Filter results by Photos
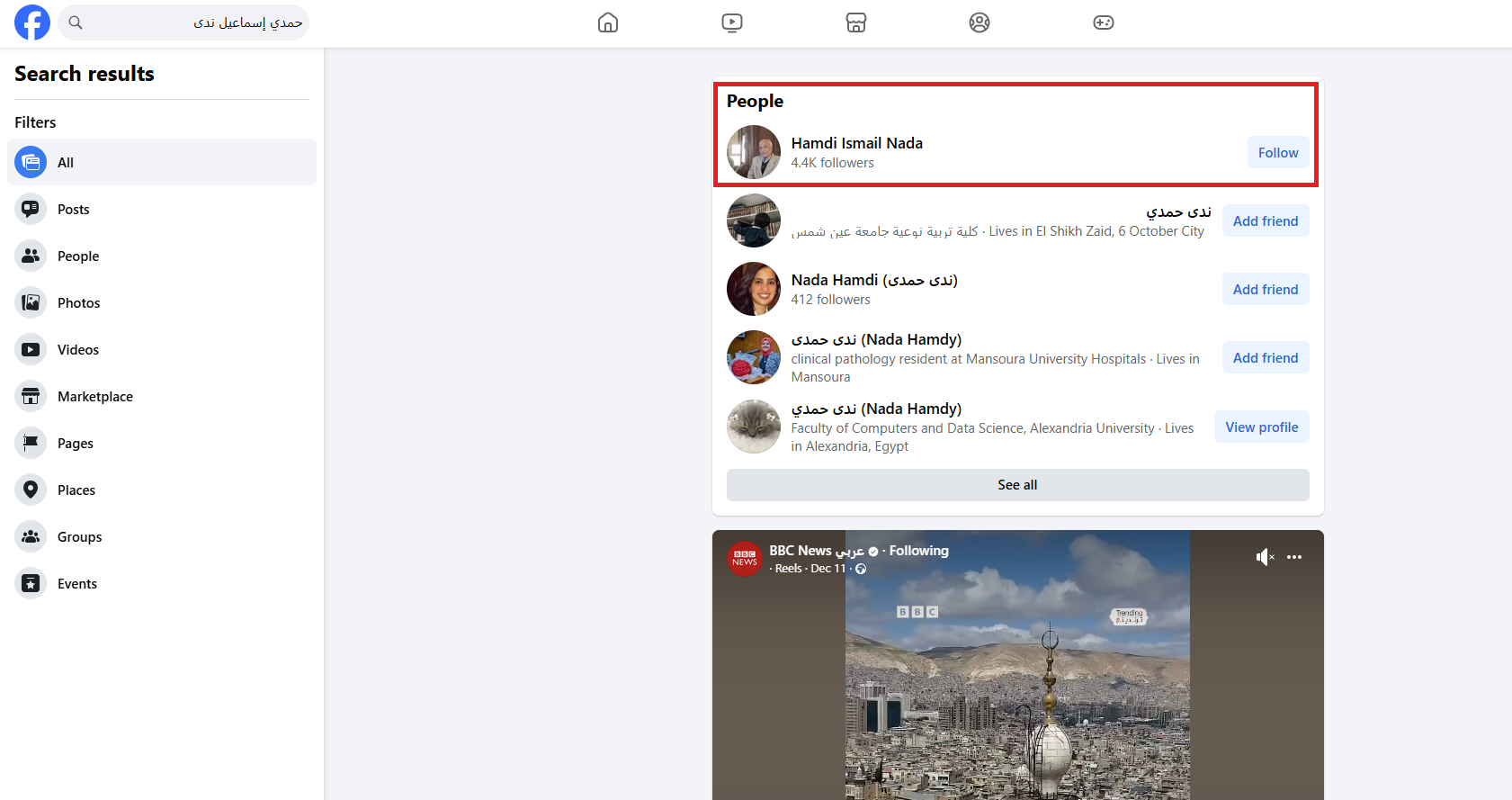 click(x=78, y=303)
